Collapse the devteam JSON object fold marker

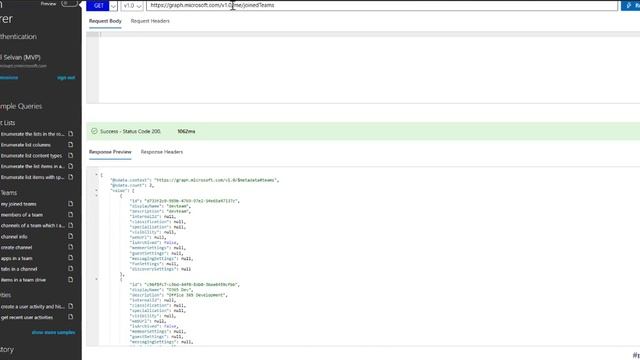[97, 196]
